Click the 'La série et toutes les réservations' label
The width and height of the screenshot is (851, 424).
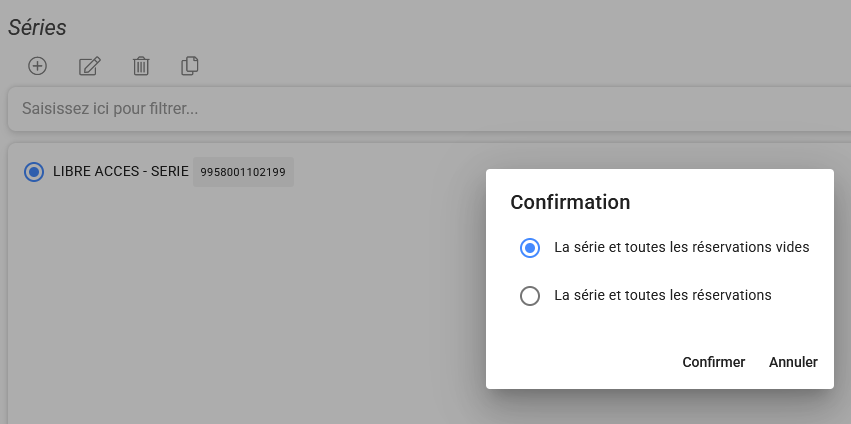coord(662,296)
